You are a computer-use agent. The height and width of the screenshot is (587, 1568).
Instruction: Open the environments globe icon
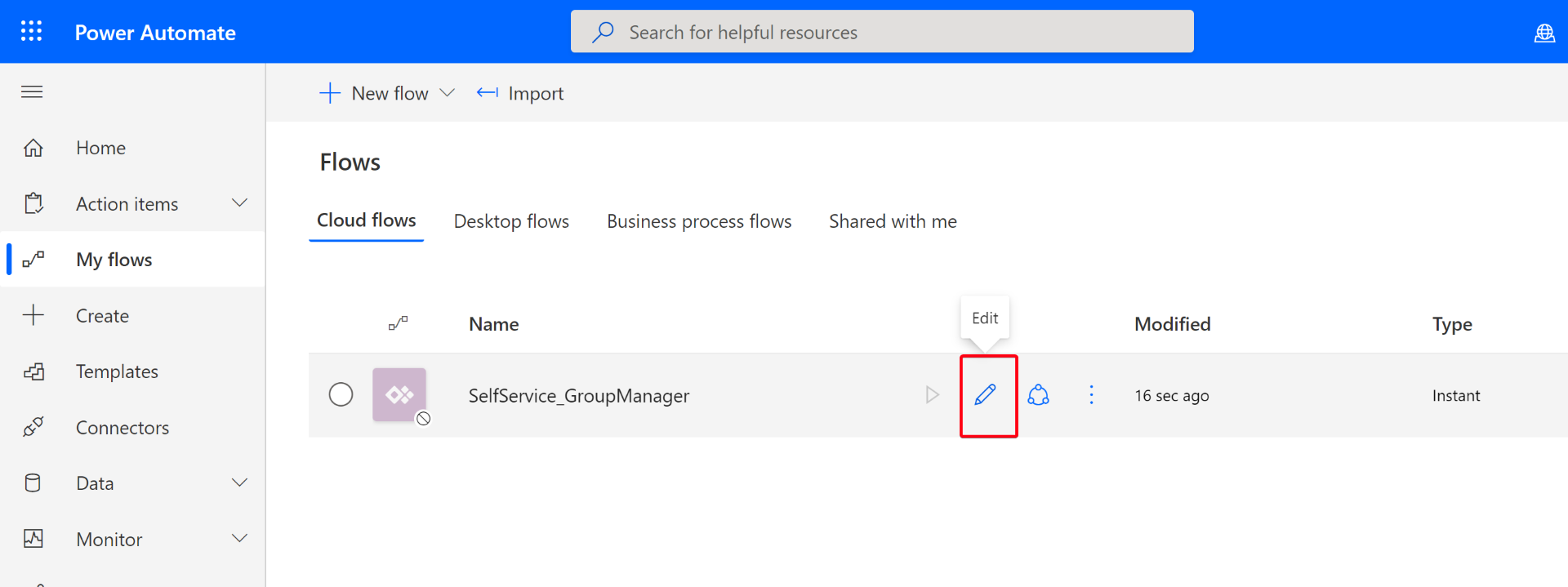[1543, 33]
